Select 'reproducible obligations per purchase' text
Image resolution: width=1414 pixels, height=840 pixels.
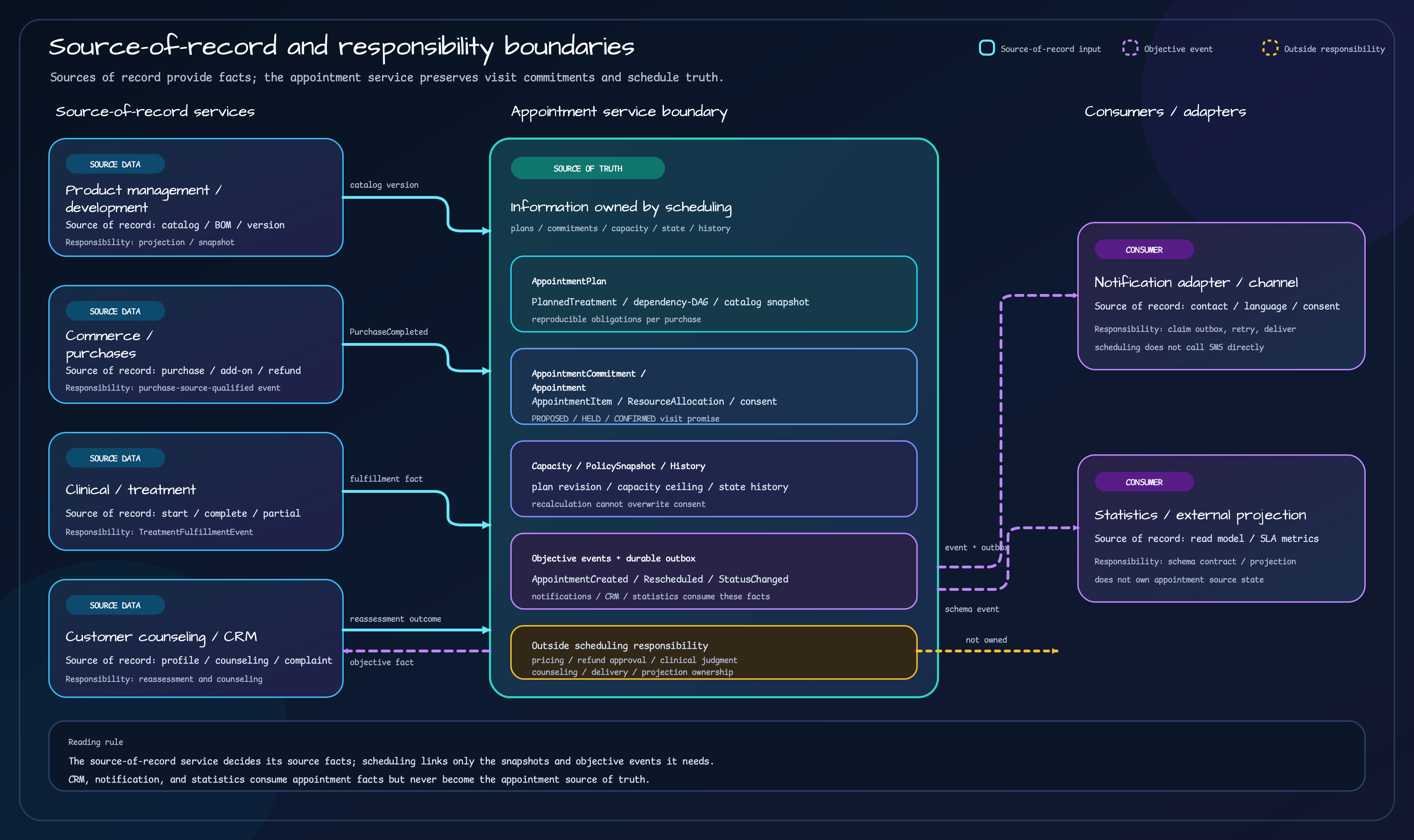click(x=616, y=319)
